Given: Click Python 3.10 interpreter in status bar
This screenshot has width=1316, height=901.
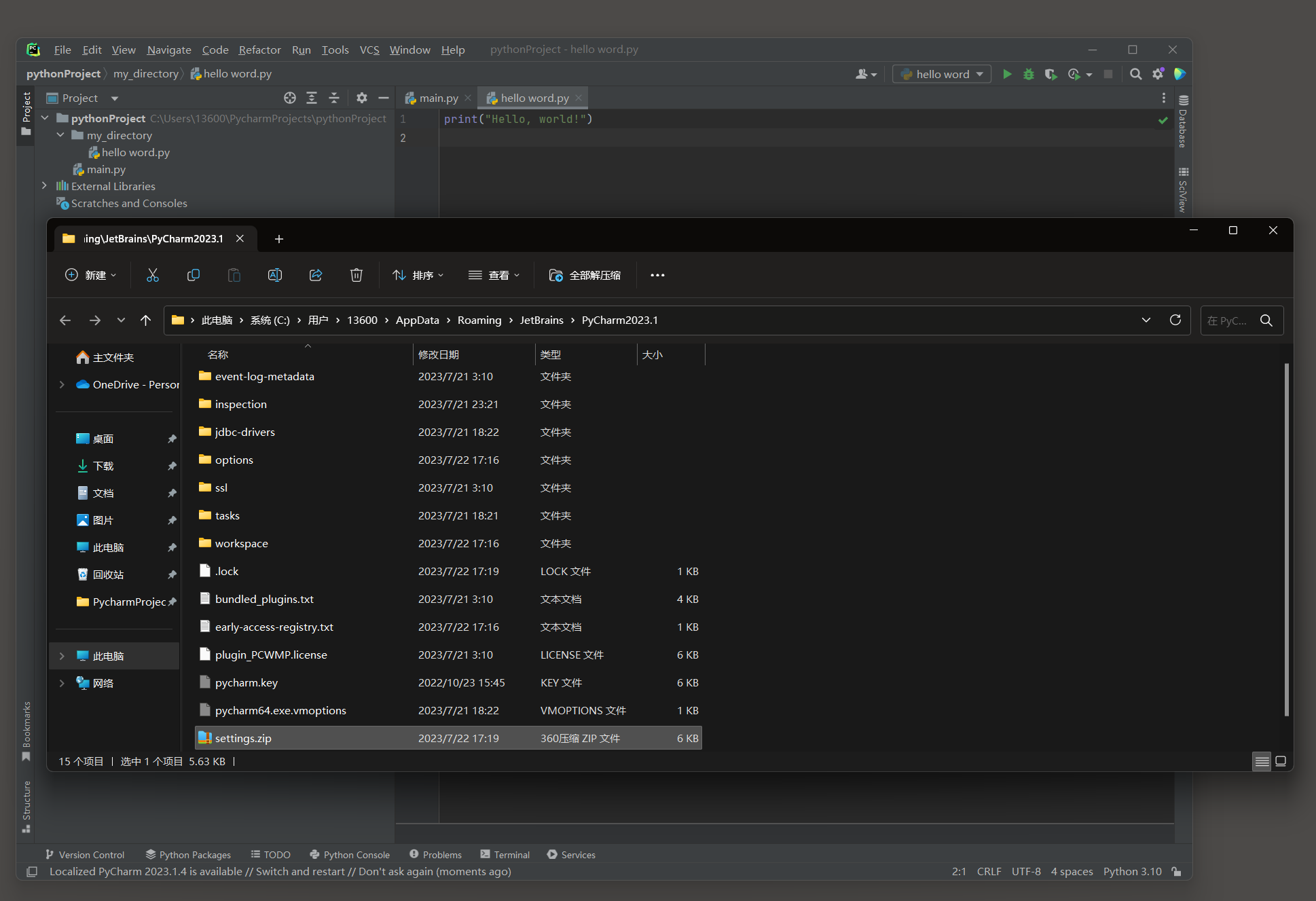Looking at the screenshot, I should 1132,872.
